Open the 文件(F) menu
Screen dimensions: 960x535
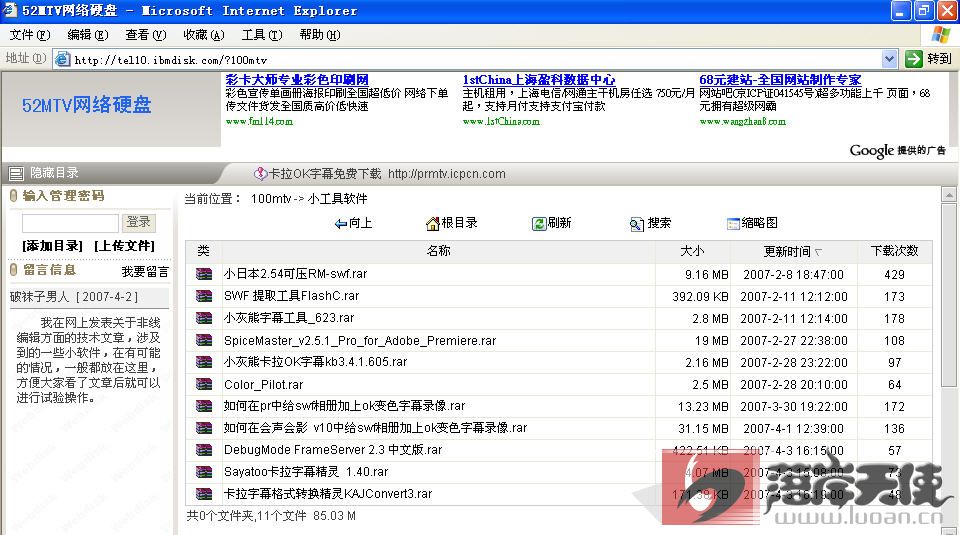(29, 35)
